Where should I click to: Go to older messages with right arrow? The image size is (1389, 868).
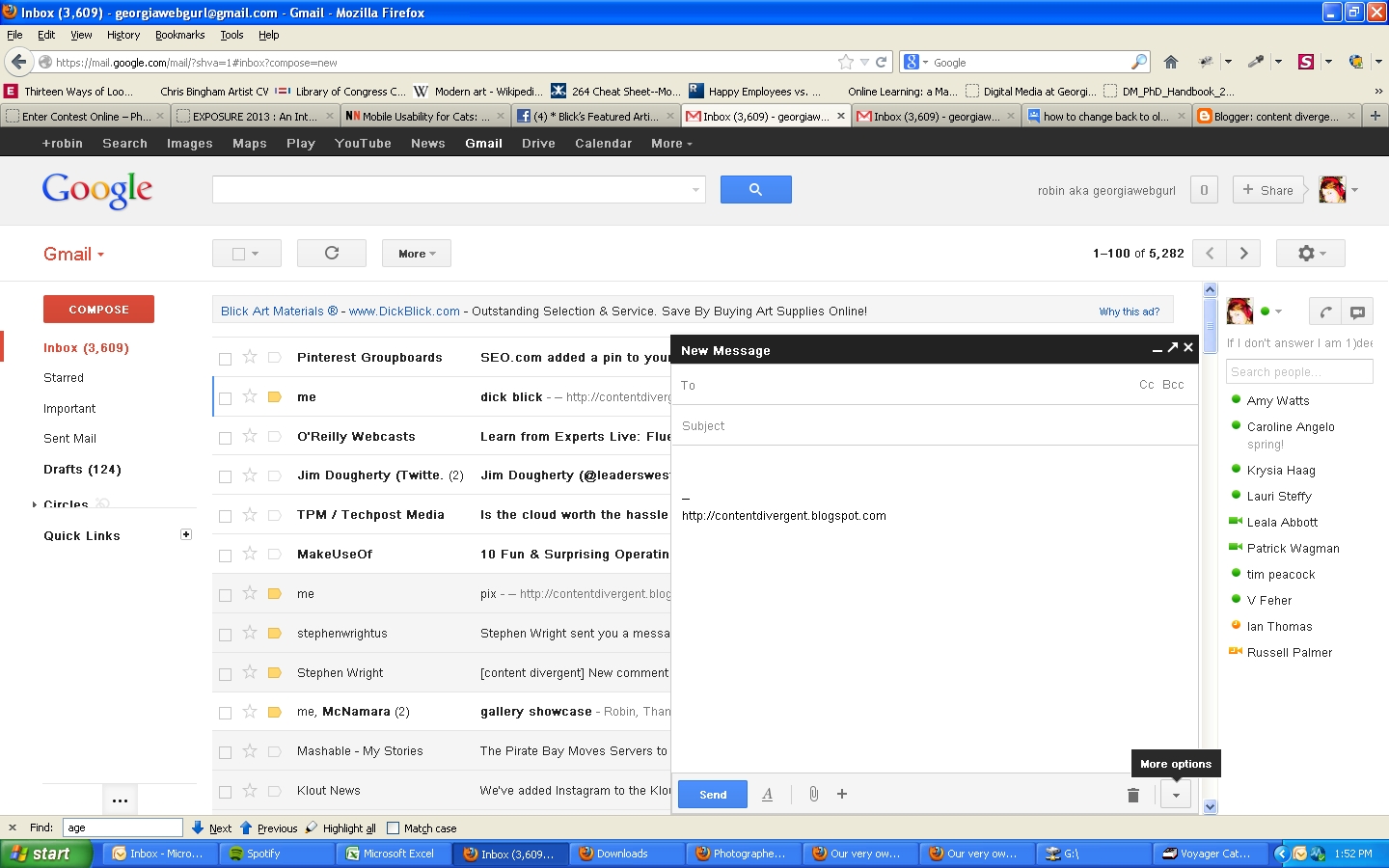(x=1244, y=253)
